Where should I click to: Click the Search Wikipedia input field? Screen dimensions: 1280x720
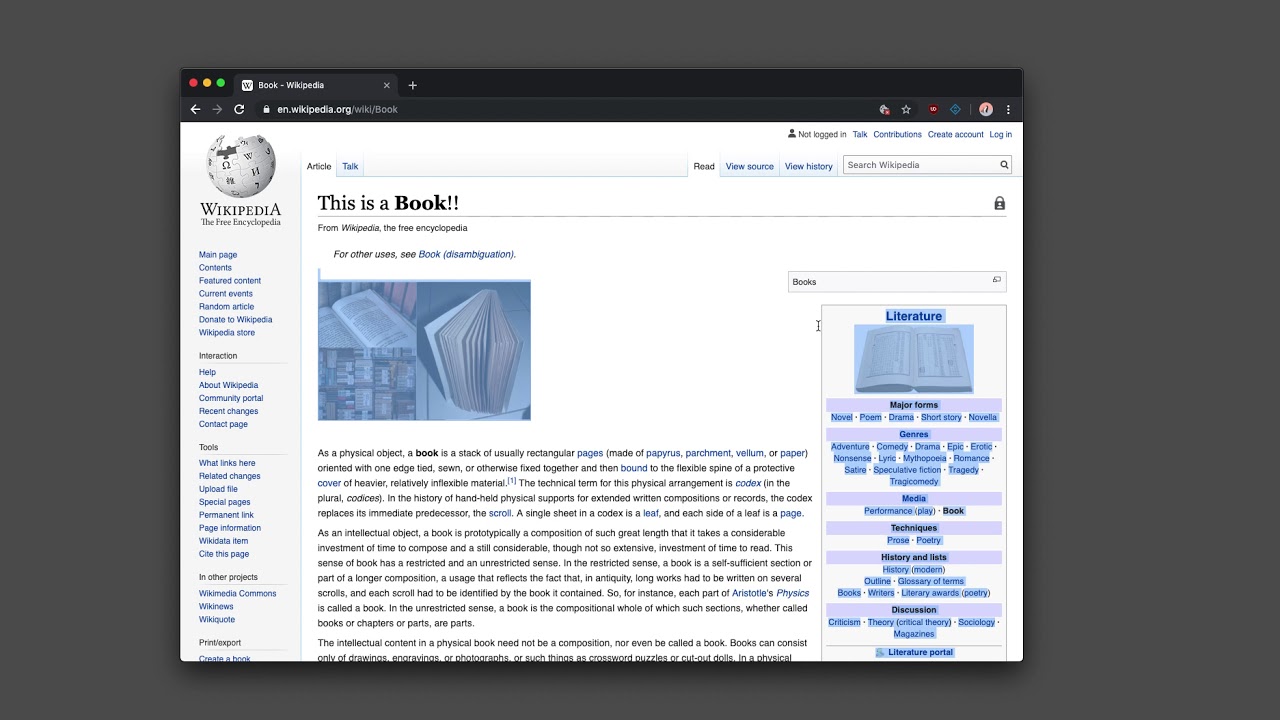click(920, 165)
